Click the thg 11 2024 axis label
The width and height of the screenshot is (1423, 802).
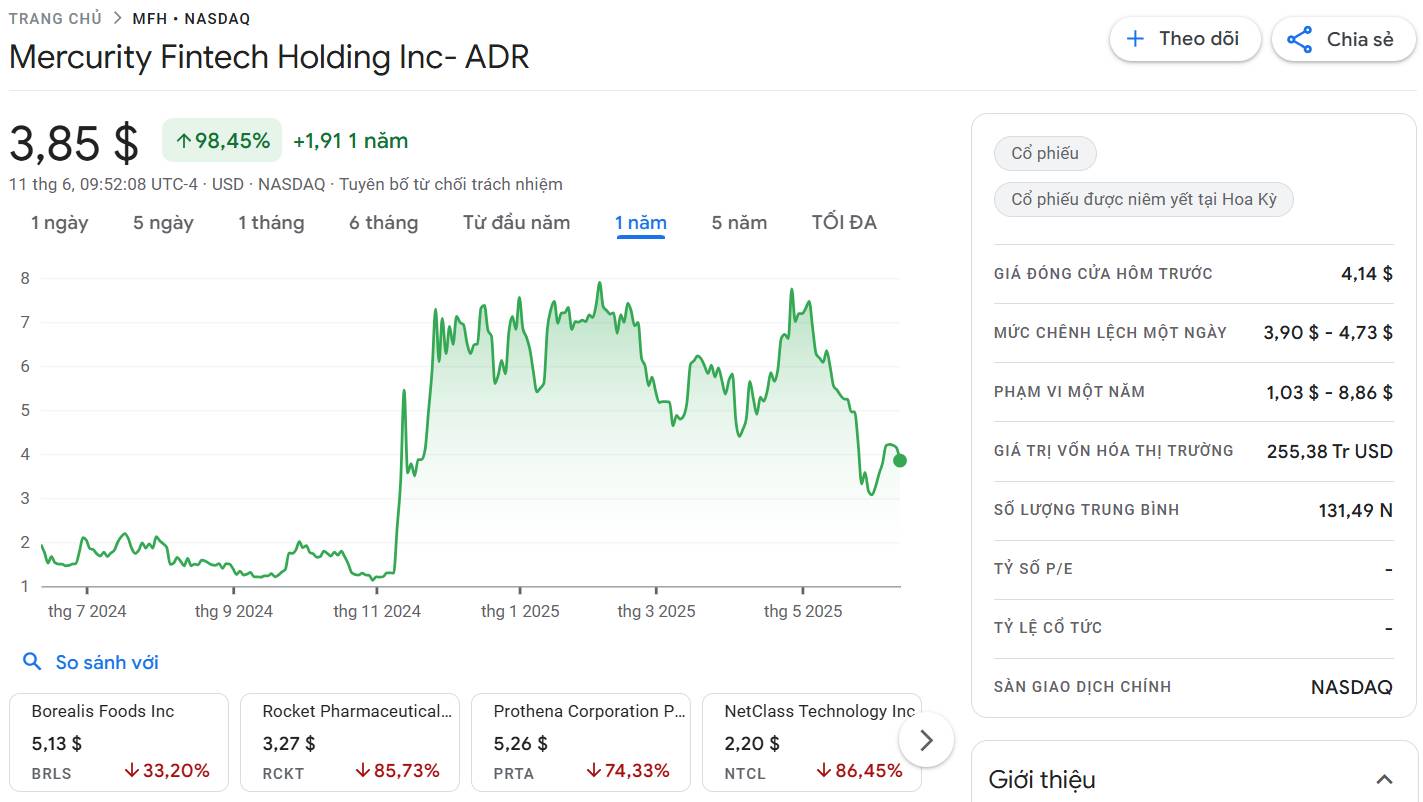[x=377, y=611]
